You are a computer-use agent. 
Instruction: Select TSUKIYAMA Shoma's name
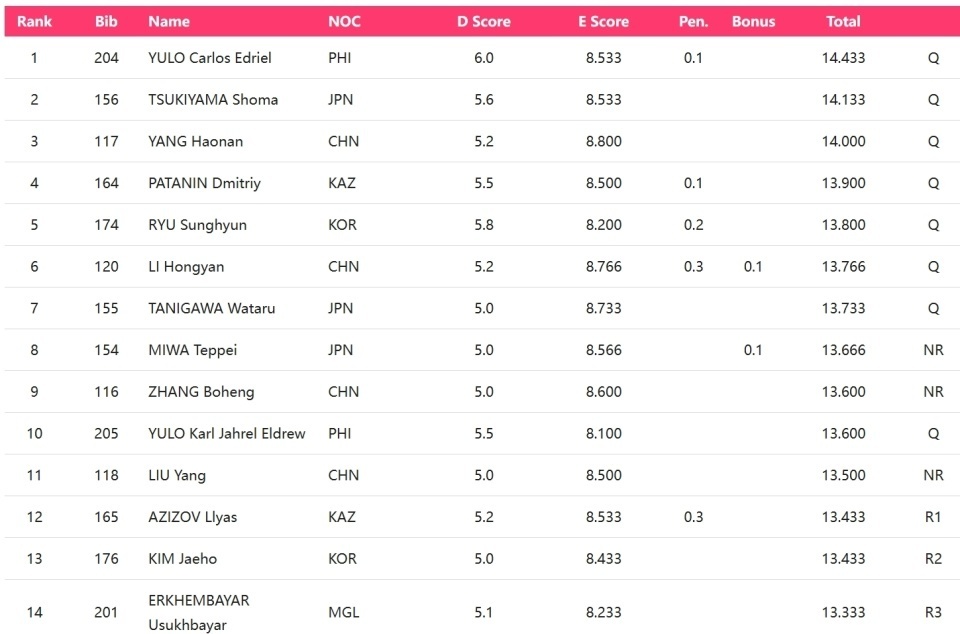[213, 99]
